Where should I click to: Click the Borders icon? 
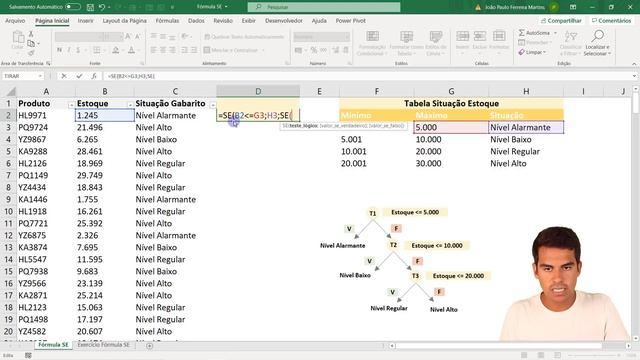pyautogui.click(x=96, y=50)
